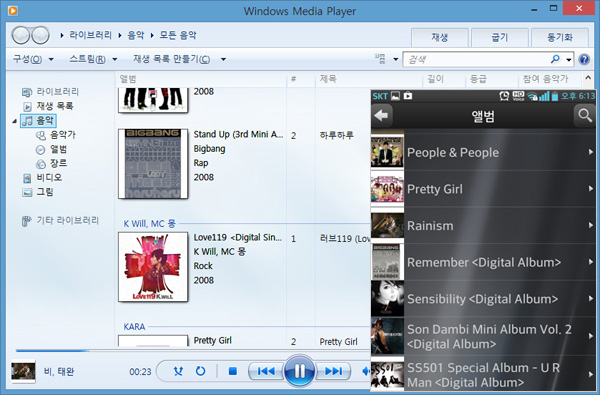Skip to the next track
The width and height of the screenshot is (600, 395).
333,371
